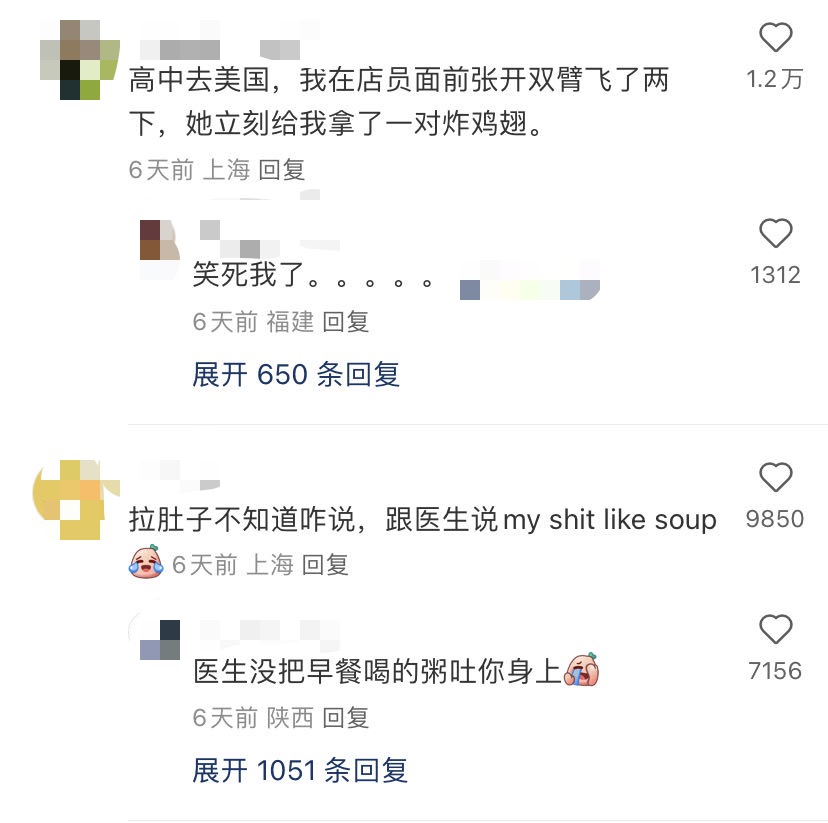Reply to the 炸鸡翅 comment from 上海
This screenshot has height=823, width=828.
pyautogui.click(x=282, y=170)
